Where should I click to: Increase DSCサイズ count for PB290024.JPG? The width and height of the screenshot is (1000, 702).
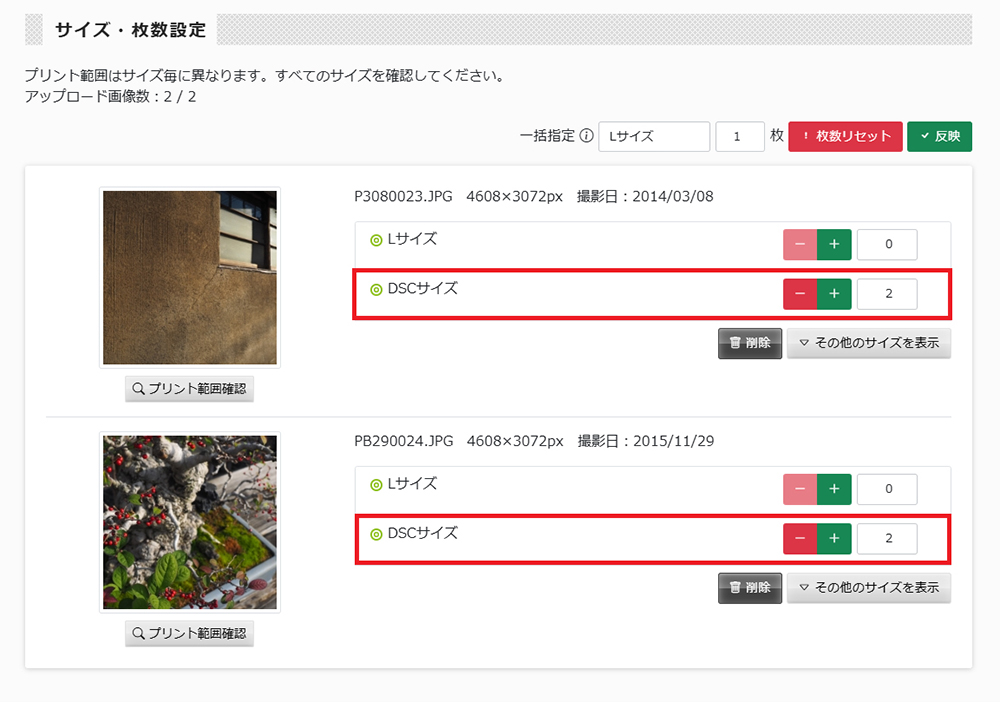[x=833, y=539]
